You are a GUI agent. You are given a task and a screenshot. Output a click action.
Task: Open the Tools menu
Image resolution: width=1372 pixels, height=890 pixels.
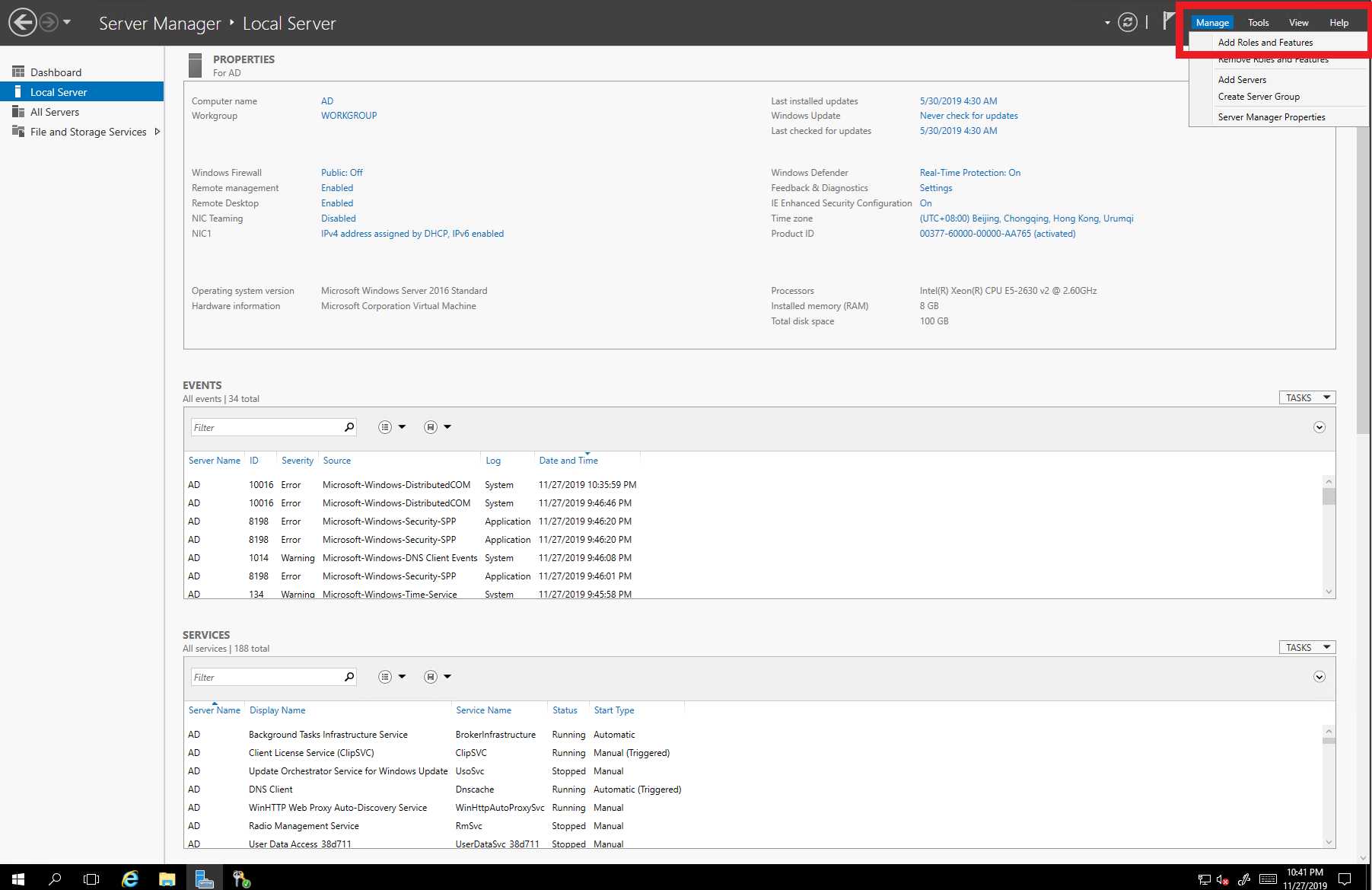tap(1258, 22)
